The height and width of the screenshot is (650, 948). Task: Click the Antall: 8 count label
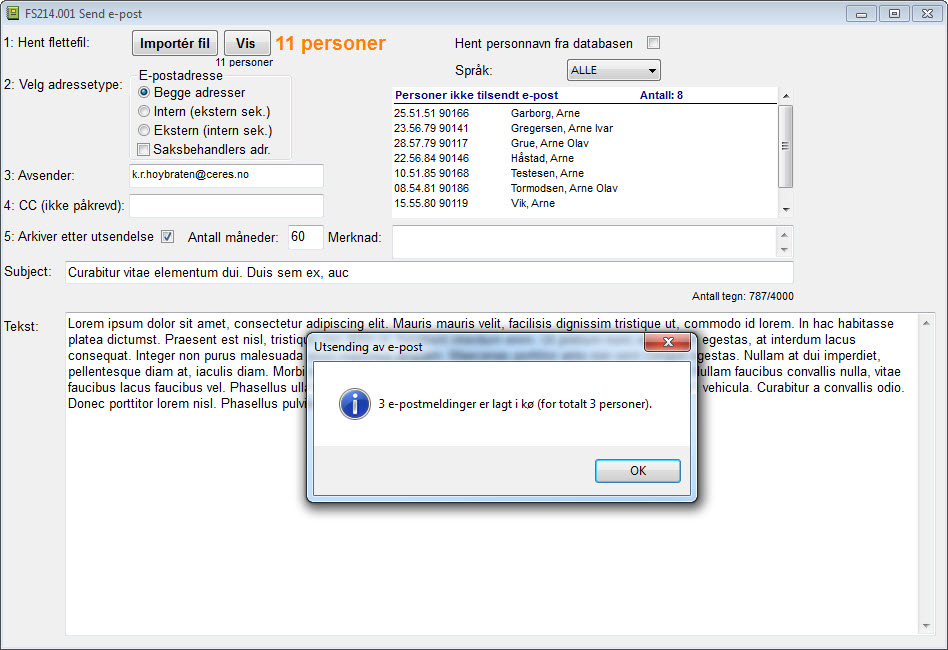pos(661,95)
